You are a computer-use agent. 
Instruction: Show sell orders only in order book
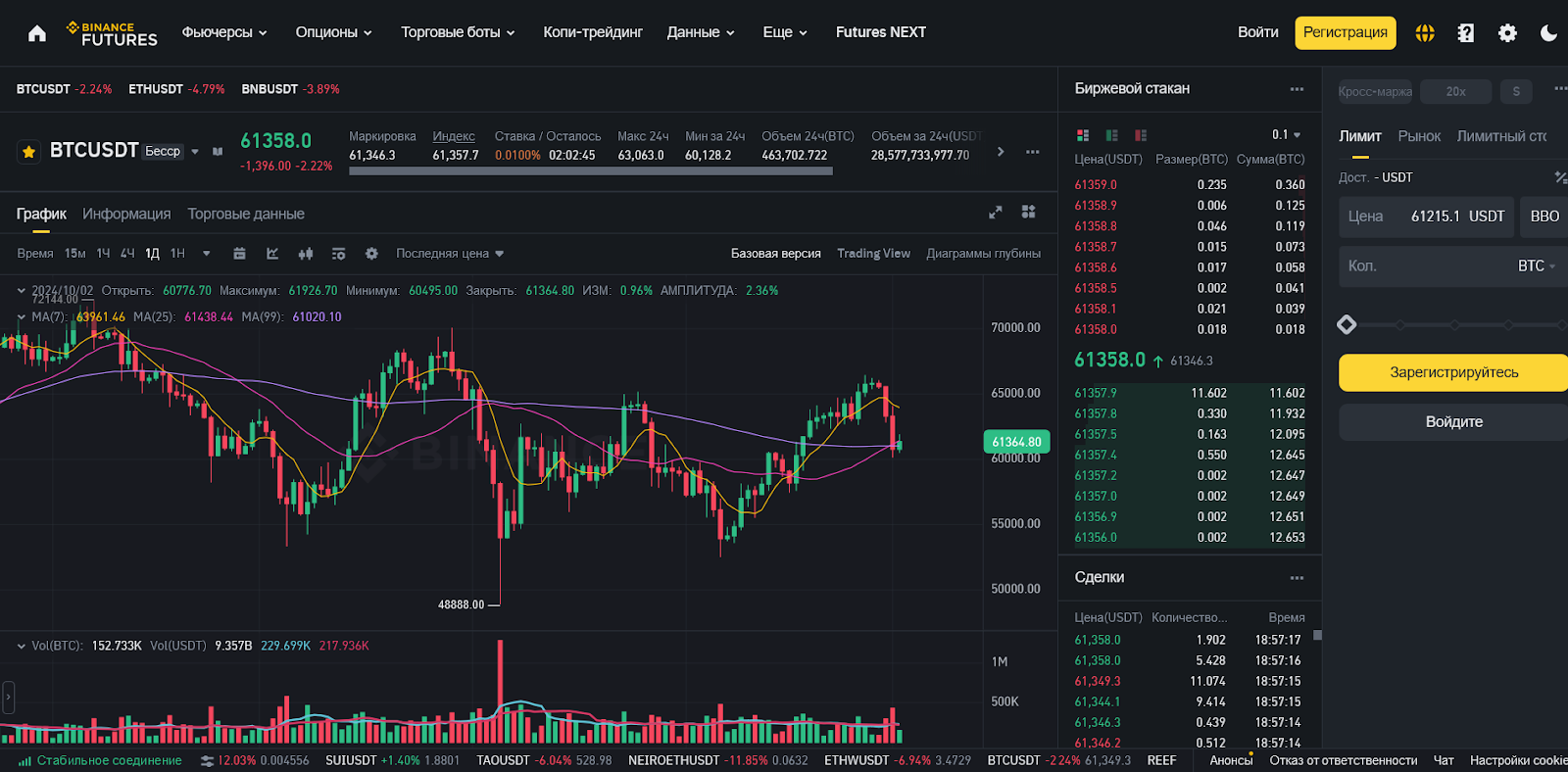coord(1141,135)
